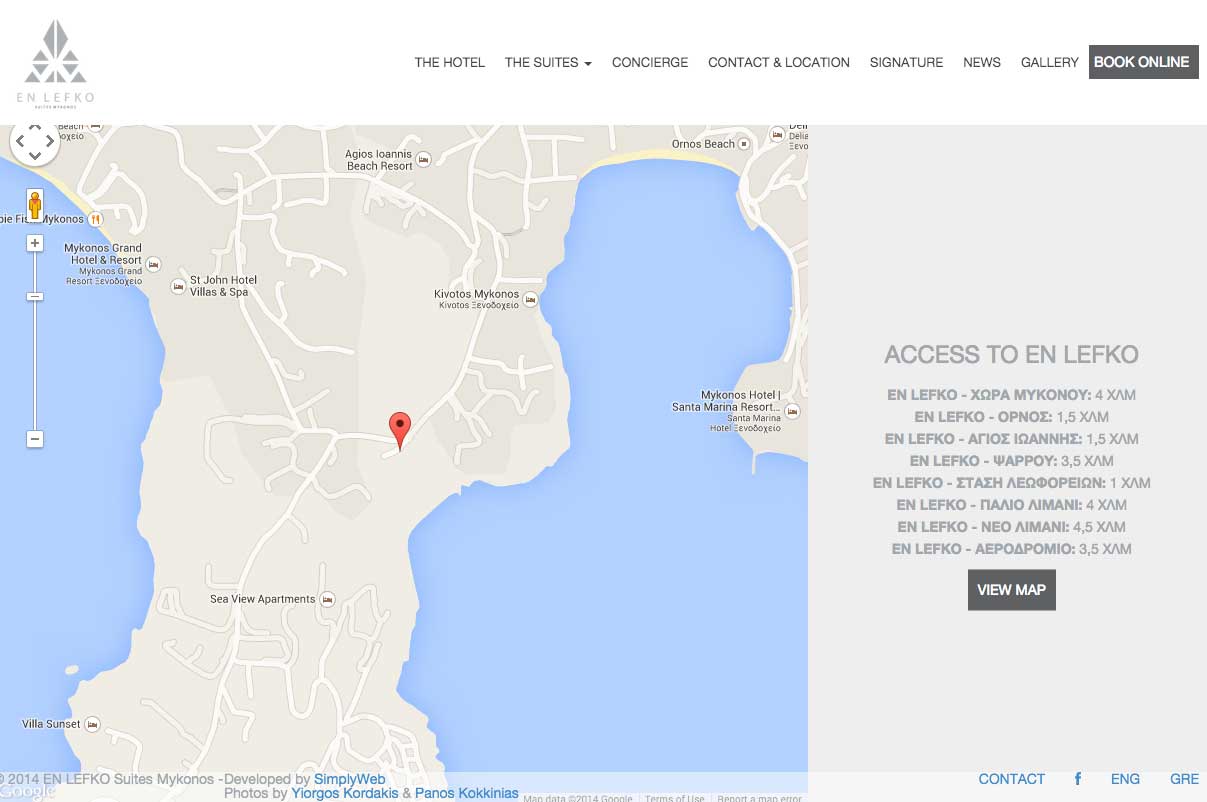Click the St John Hotel bed icon
Viewport: 1207px width, 802px height.
point(179,286)
